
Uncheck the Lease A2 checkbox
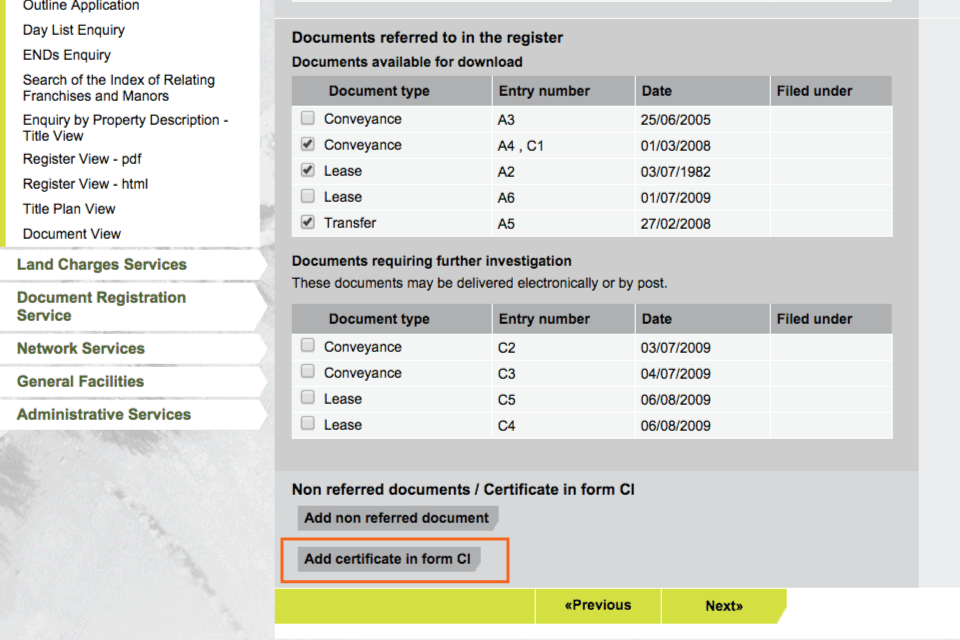pyautogui.click(x=308, y=171)
